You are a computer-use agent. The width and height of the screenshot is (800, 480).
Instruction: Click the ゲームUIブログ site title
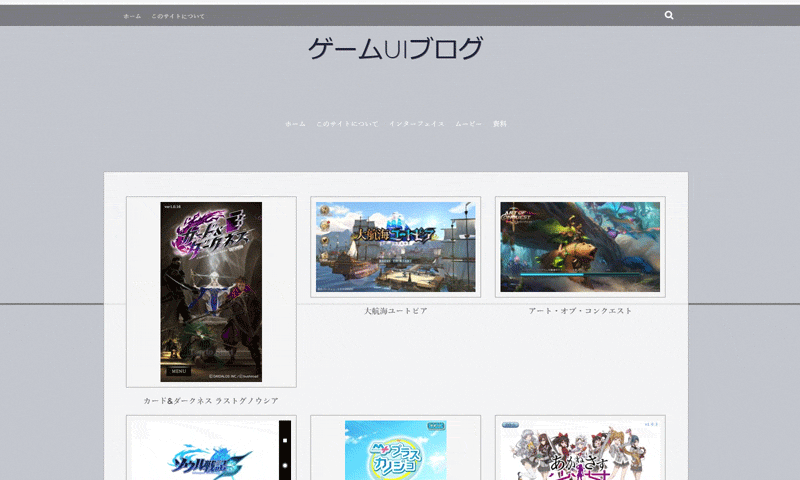coord(395,48)
